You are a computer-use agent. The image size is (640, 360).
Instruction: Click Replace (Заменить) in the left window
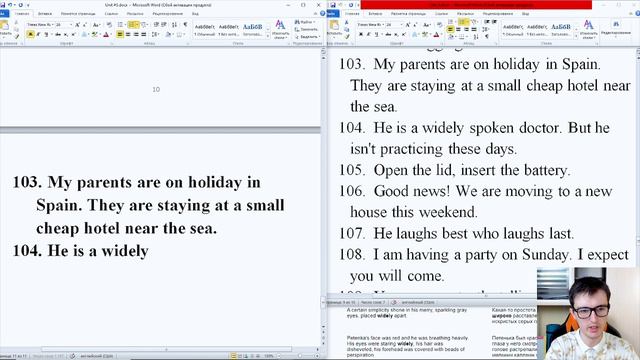point(306,30)
